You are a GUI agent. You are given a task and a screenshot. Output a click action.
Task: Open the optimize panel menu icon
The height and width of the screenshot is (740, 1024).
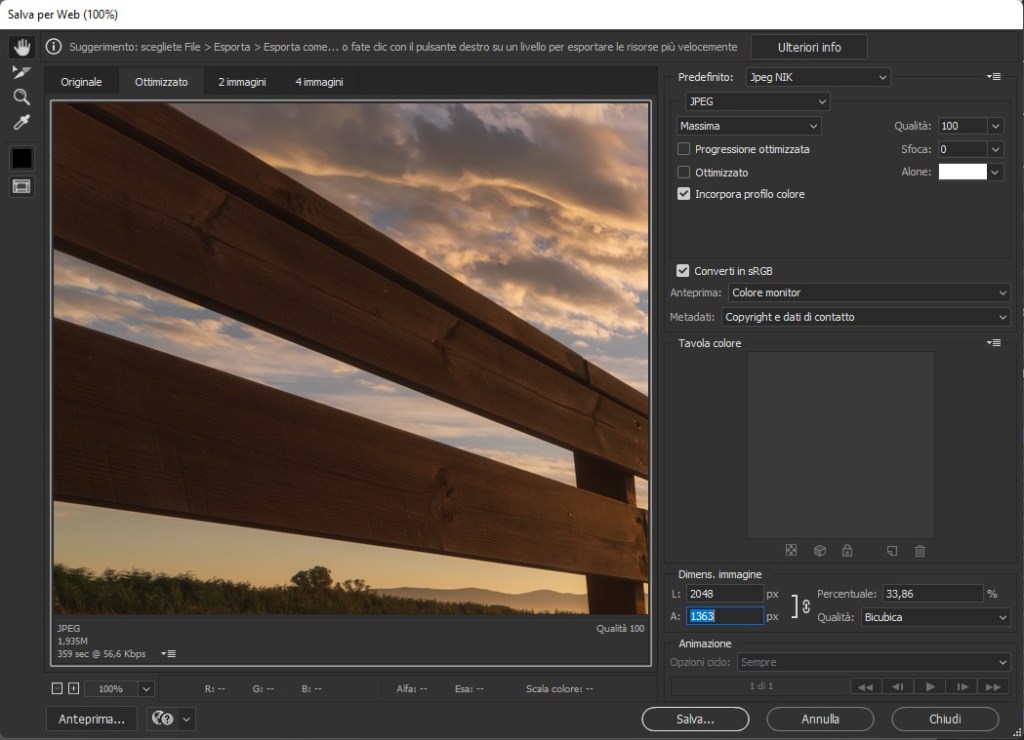click(993, 77)
